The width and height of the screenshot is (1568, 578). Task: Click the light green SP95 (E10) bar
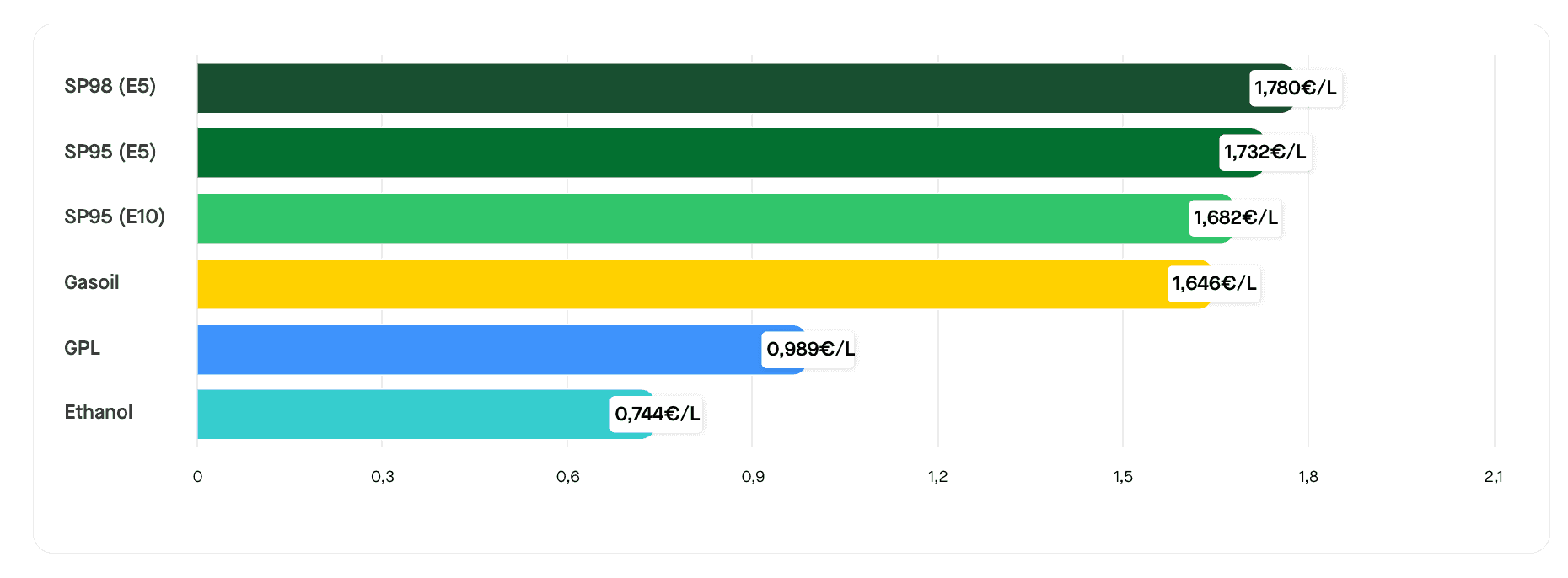click(691, 218)
